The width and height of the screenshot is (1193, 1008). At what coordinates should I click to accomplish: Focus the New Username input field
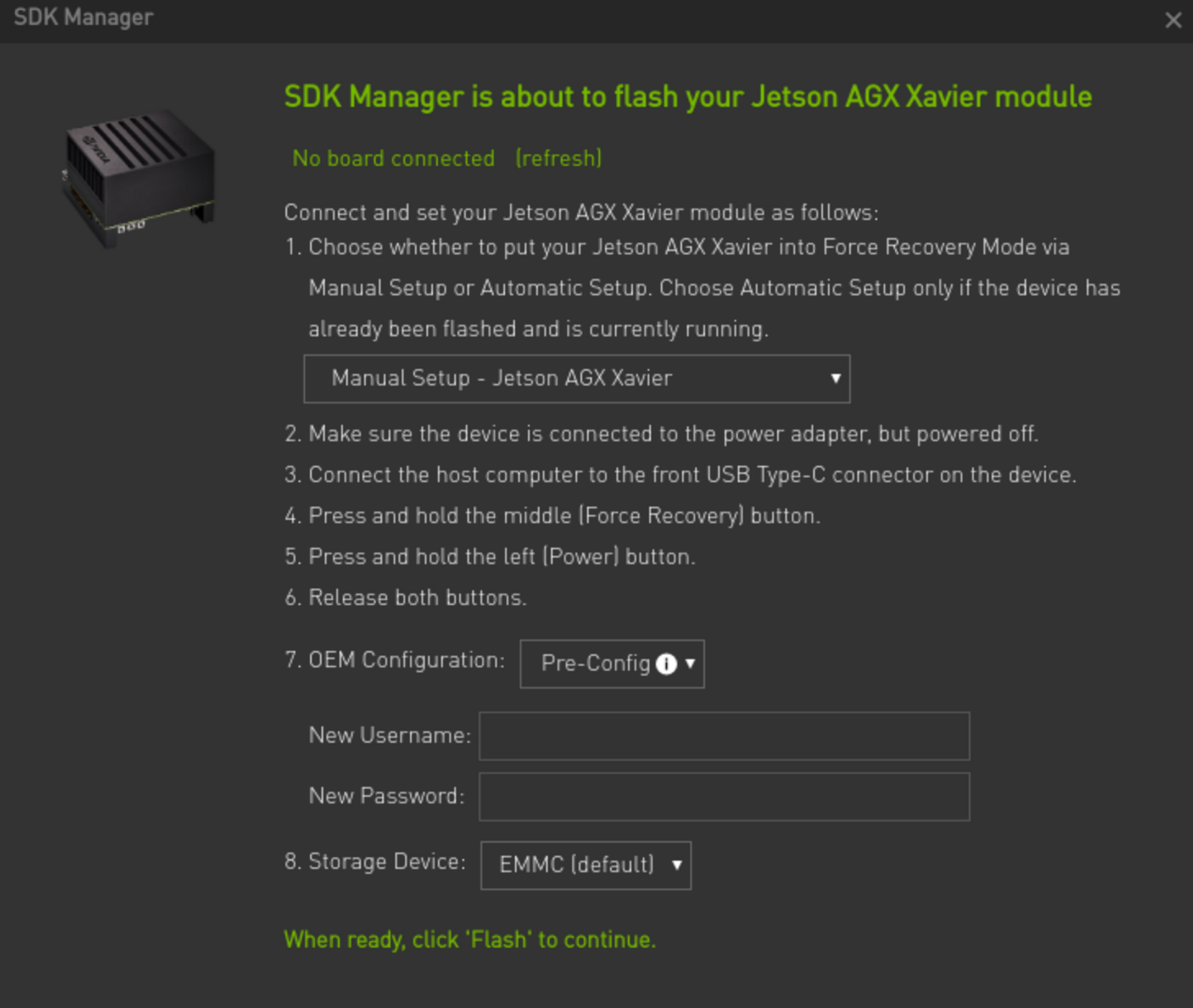coord(724,736)
